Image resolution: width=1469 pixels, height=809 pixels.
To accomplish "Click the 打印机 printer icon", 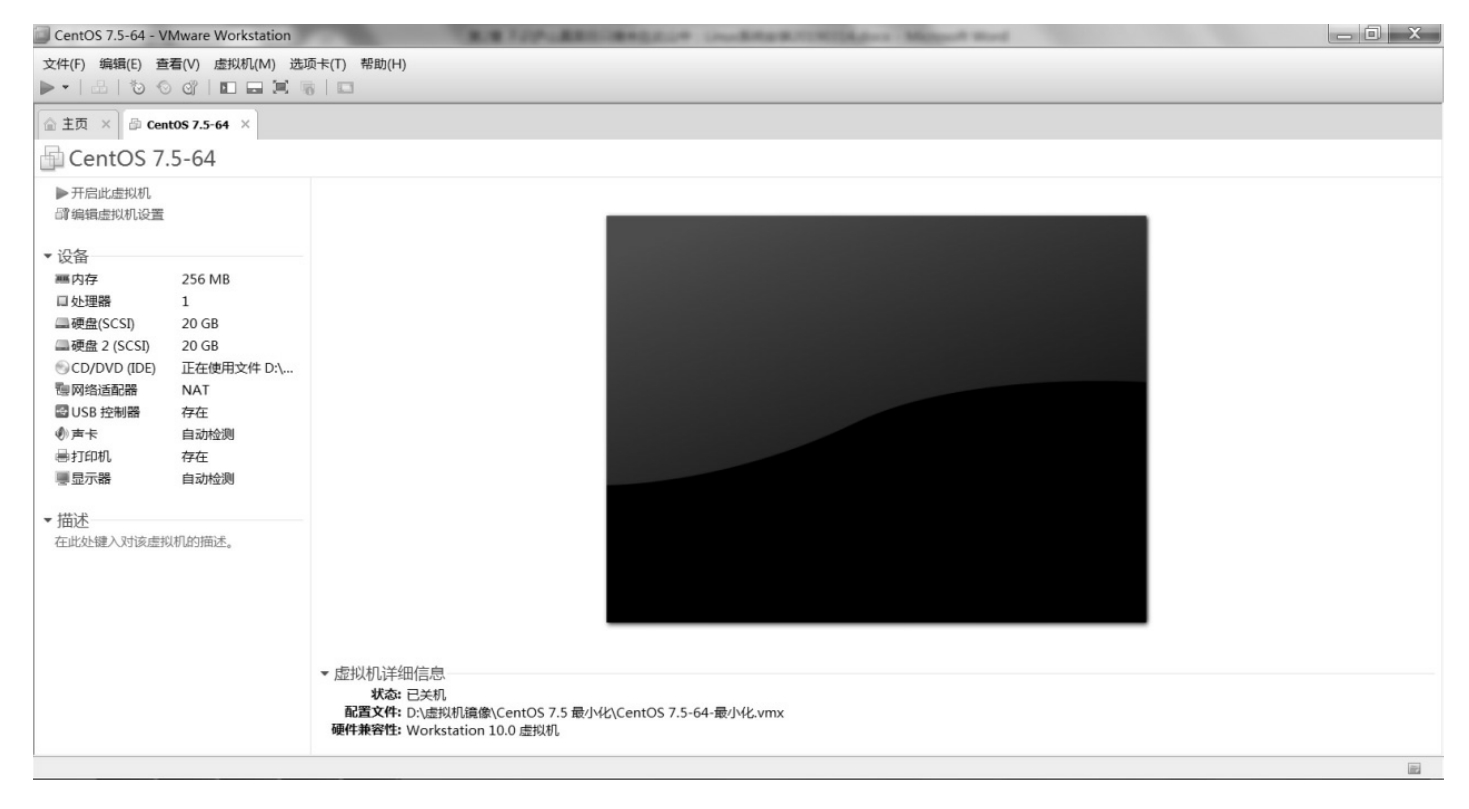I will pos(62,456).
